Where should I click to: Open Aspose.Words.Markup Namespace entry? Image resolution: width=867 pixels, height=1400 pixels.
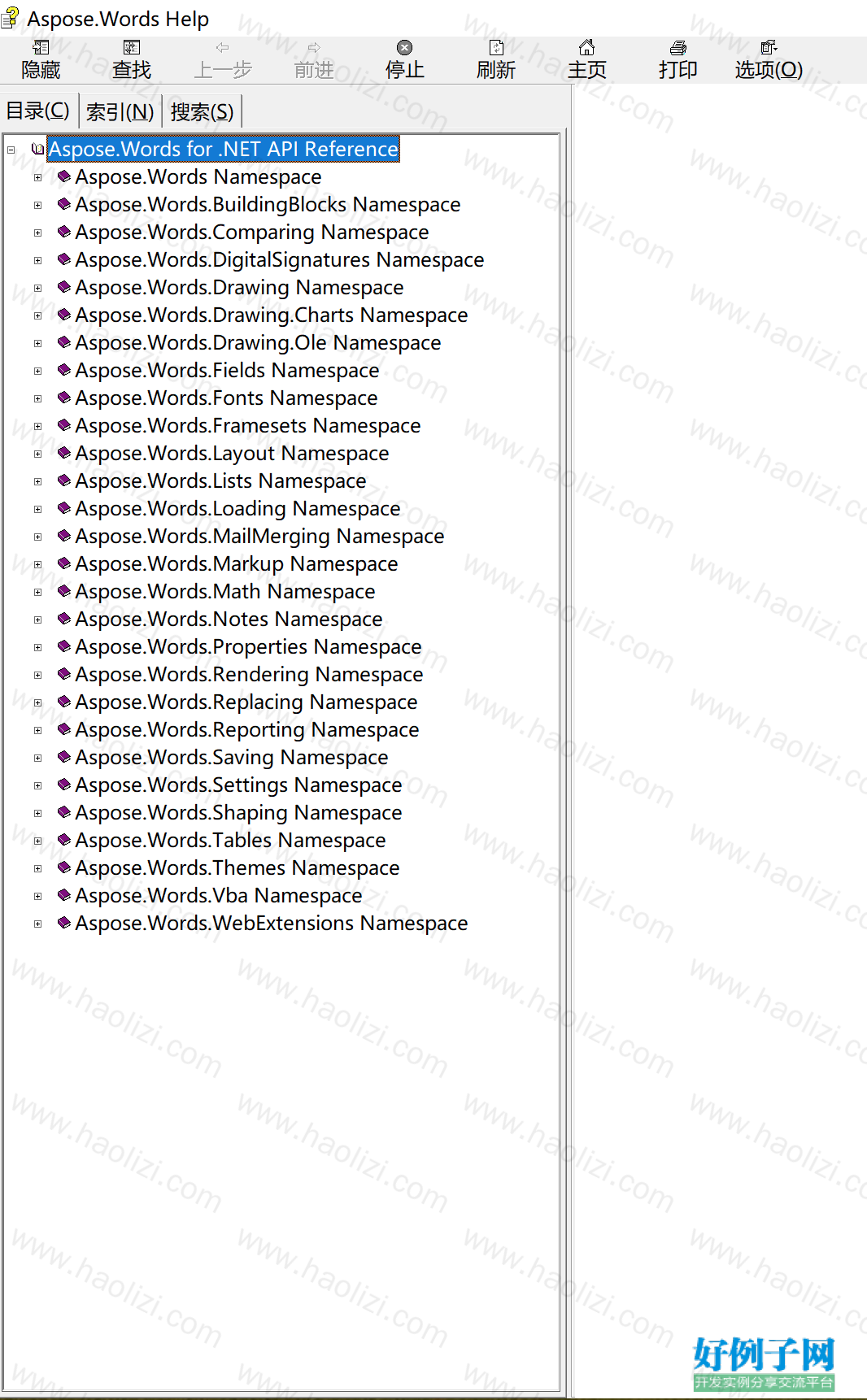[237, 563]
